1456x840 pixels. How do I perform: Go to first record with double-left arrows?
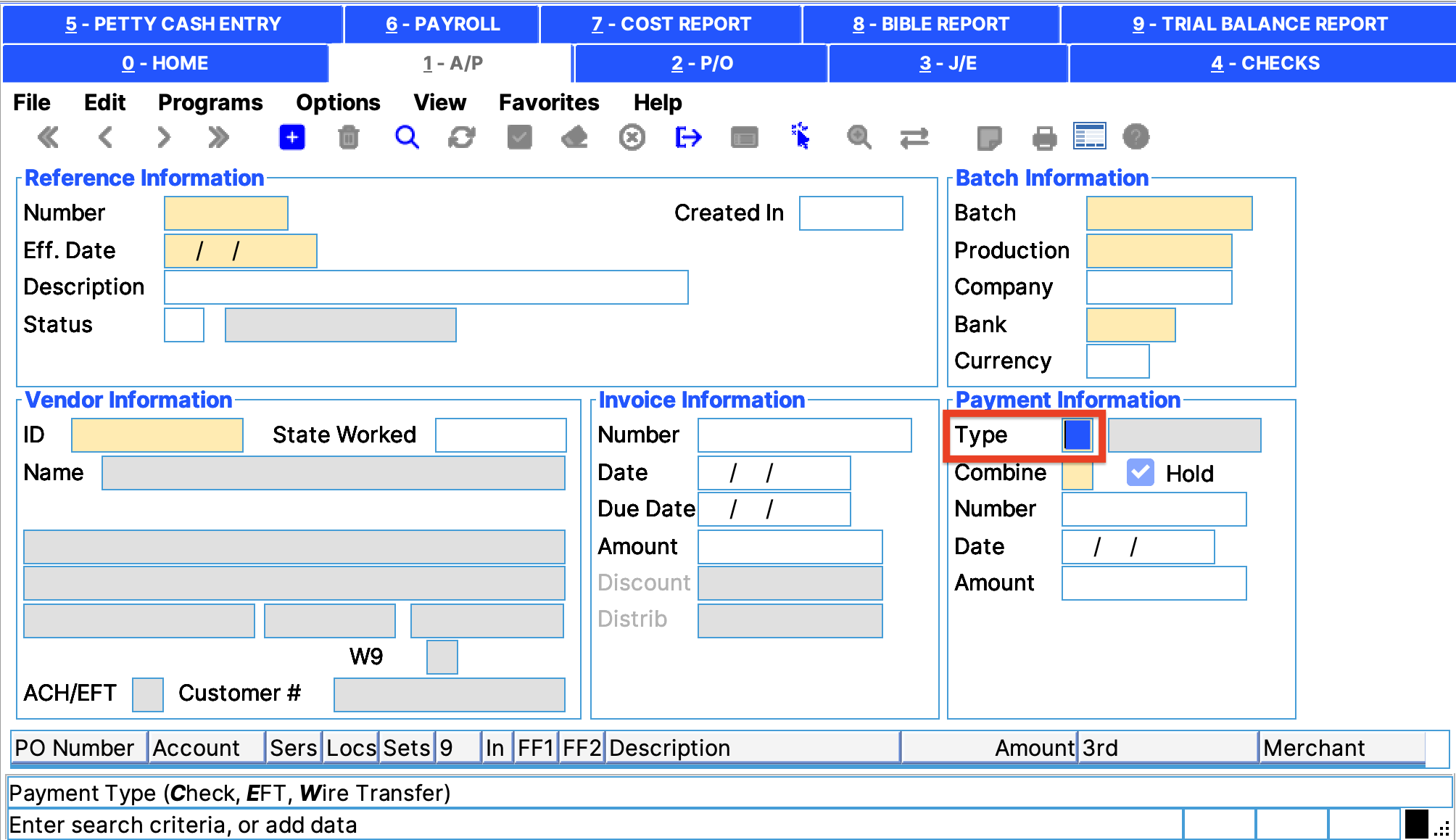pos(49,137)
